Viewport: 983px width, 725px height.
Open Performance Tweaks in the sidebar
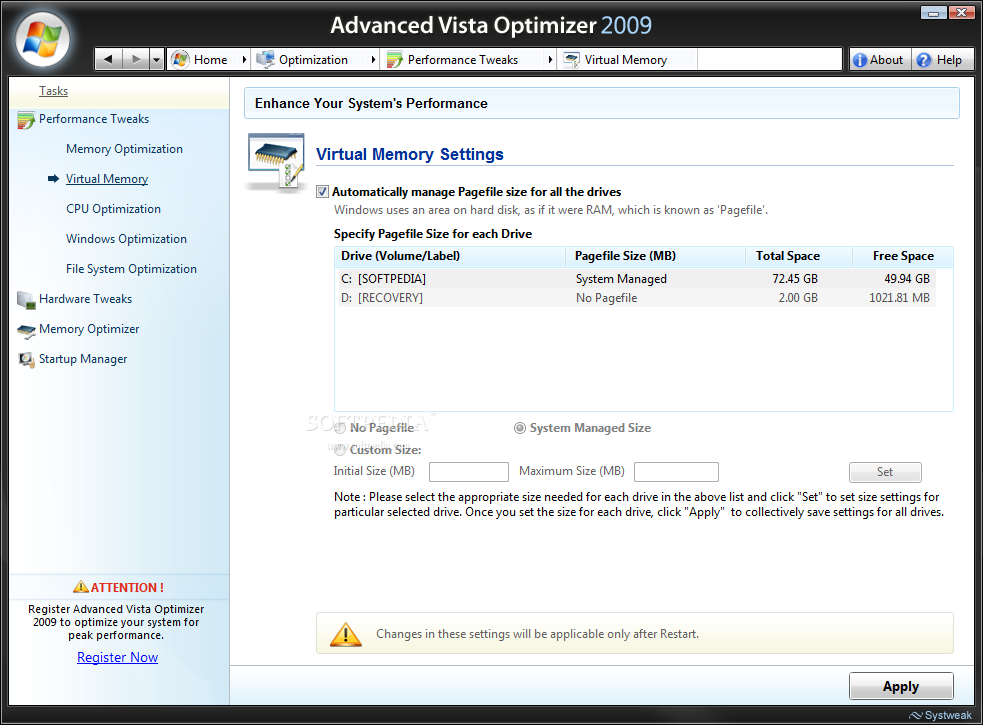[94, 119]
